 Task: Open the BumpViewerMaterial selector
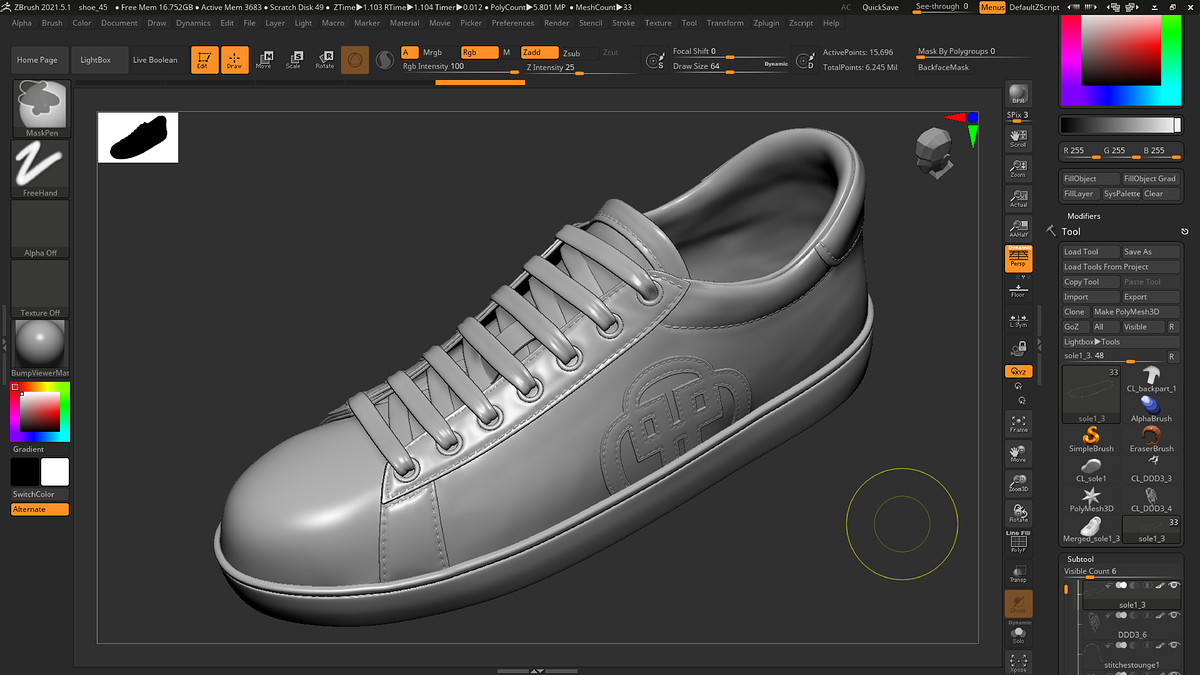[x=40, y=348]
